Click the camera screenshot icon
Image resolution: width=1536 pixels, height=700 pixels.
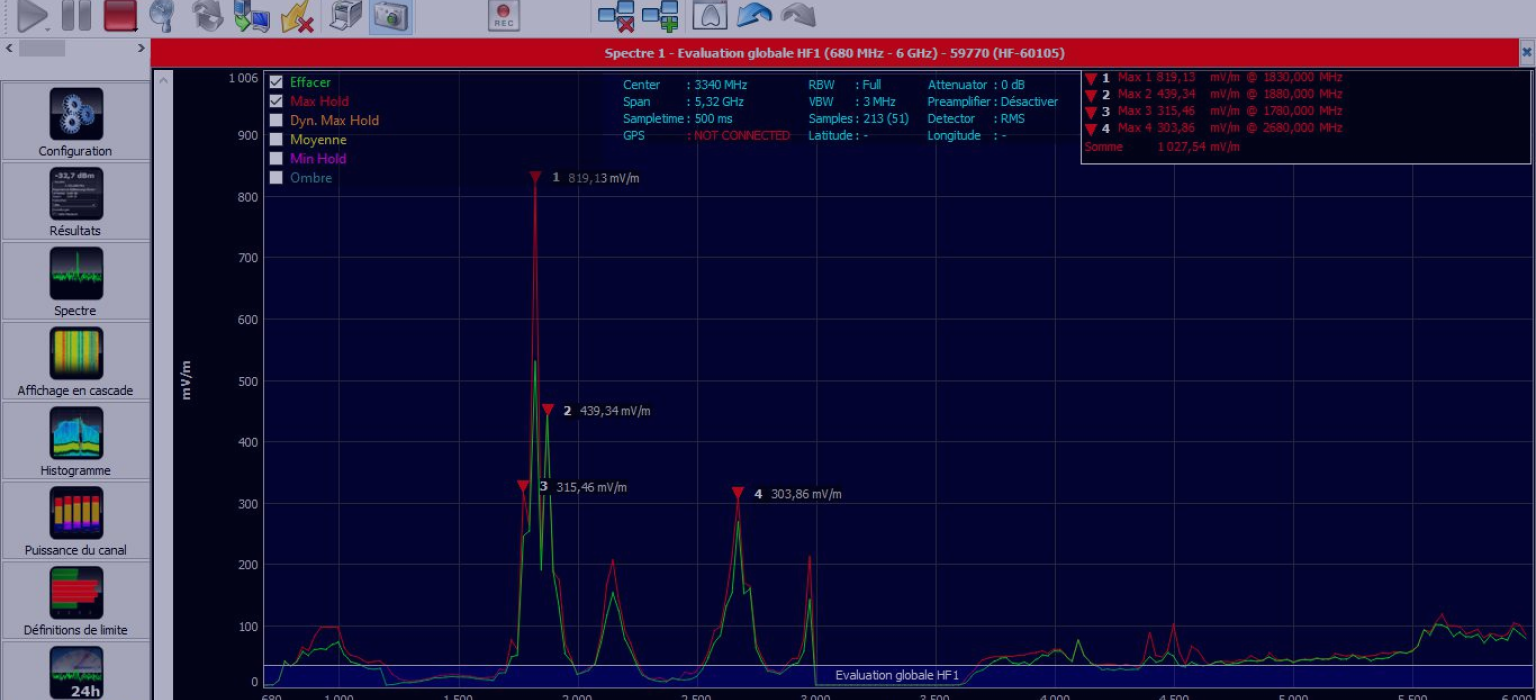pos(391,15)
